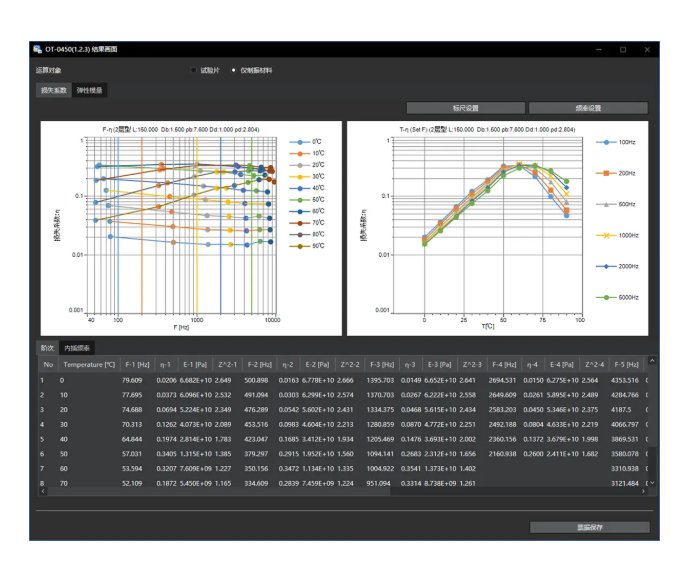The image size is (680, 569).
Task: Select the 试验片 radio button
Action: 193,71
